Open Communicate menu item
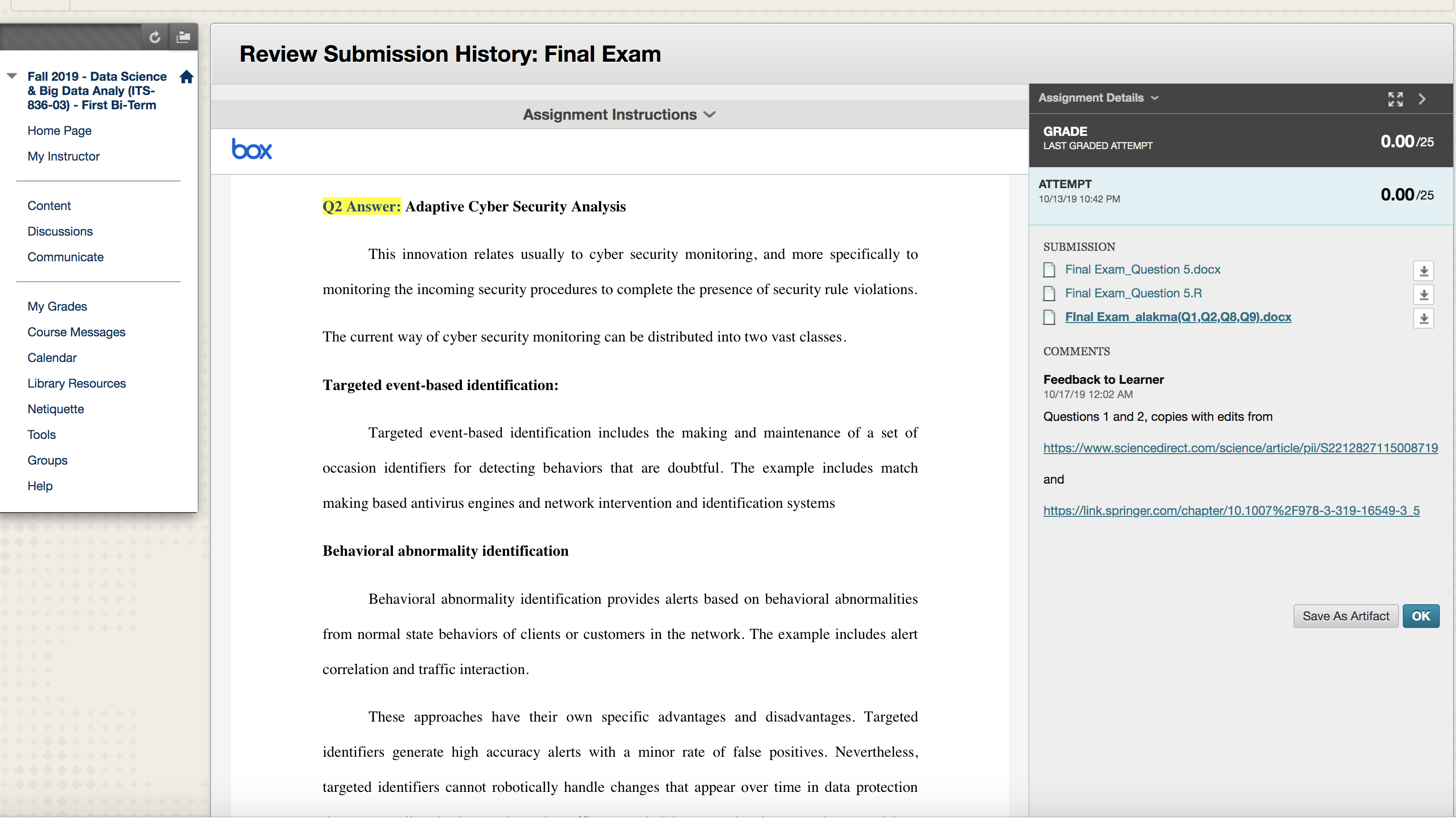 click(66, 257)
